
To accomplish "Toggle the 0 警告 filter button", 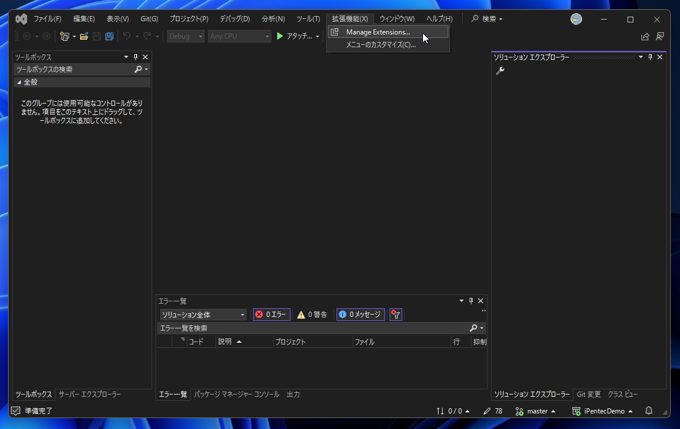I will tap(312, 314).
